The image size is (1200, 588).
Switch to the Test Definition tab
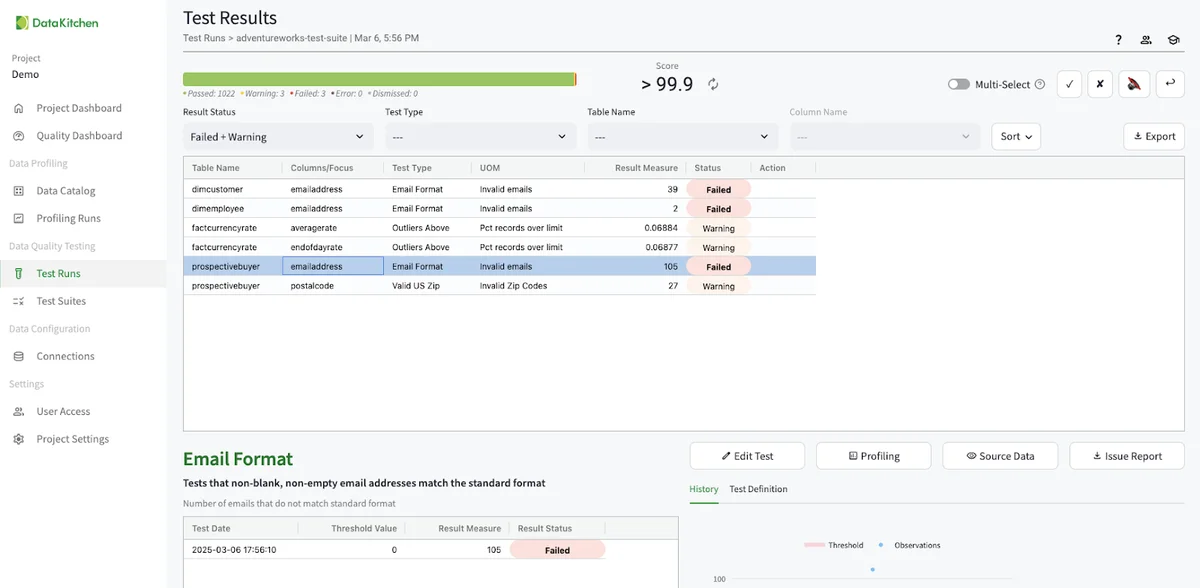pos(758,489)
